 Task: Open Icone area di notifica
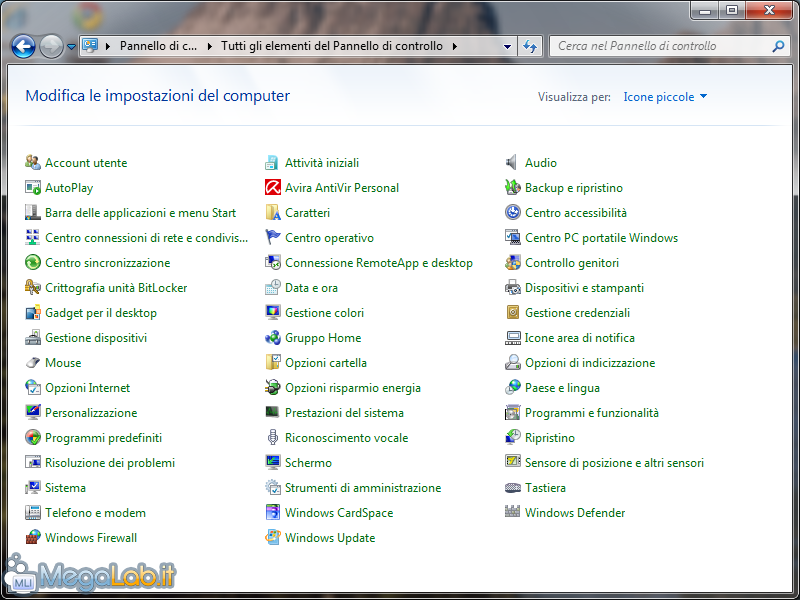[580, 338]
